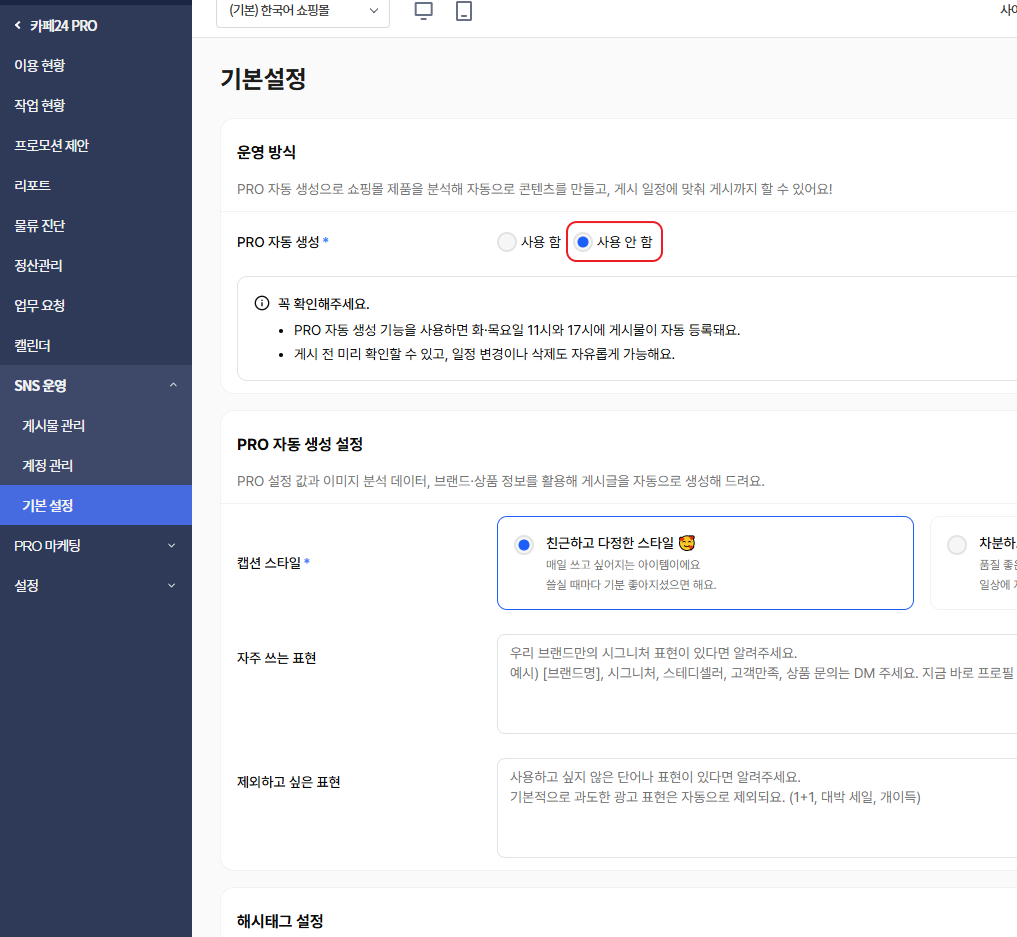Click the 친근하고 다정한 스타일 card
Image resolution: width=1017 pixels, height=937 pixels.
[705, 563]
